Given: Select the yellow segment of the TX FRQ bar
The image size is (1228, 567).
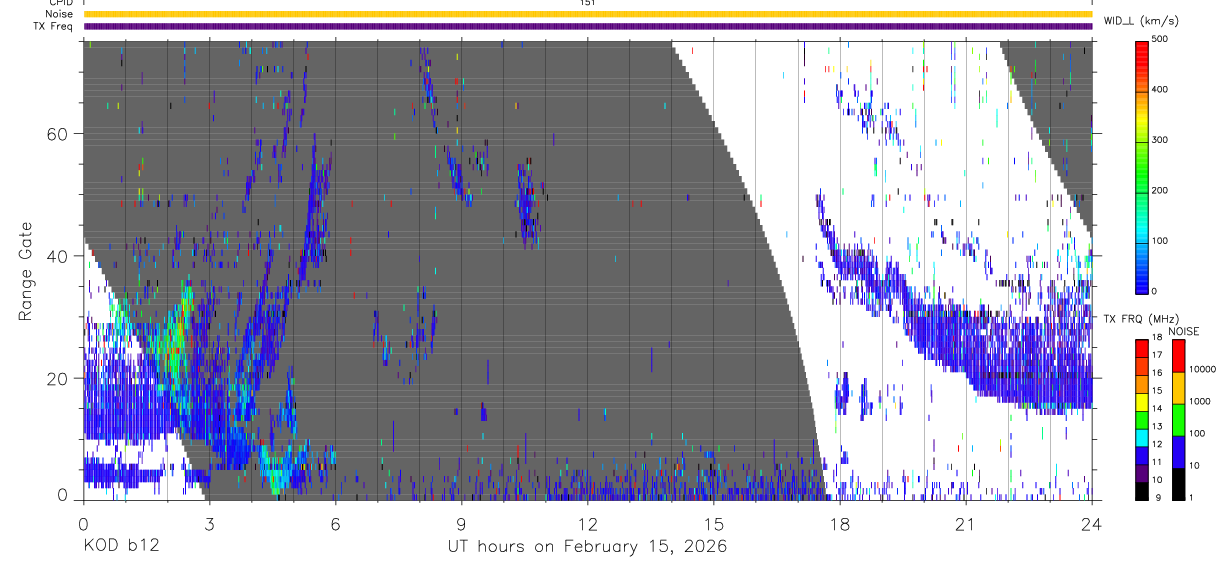Looking at the screenshot, I should [x=1142, y=402].
